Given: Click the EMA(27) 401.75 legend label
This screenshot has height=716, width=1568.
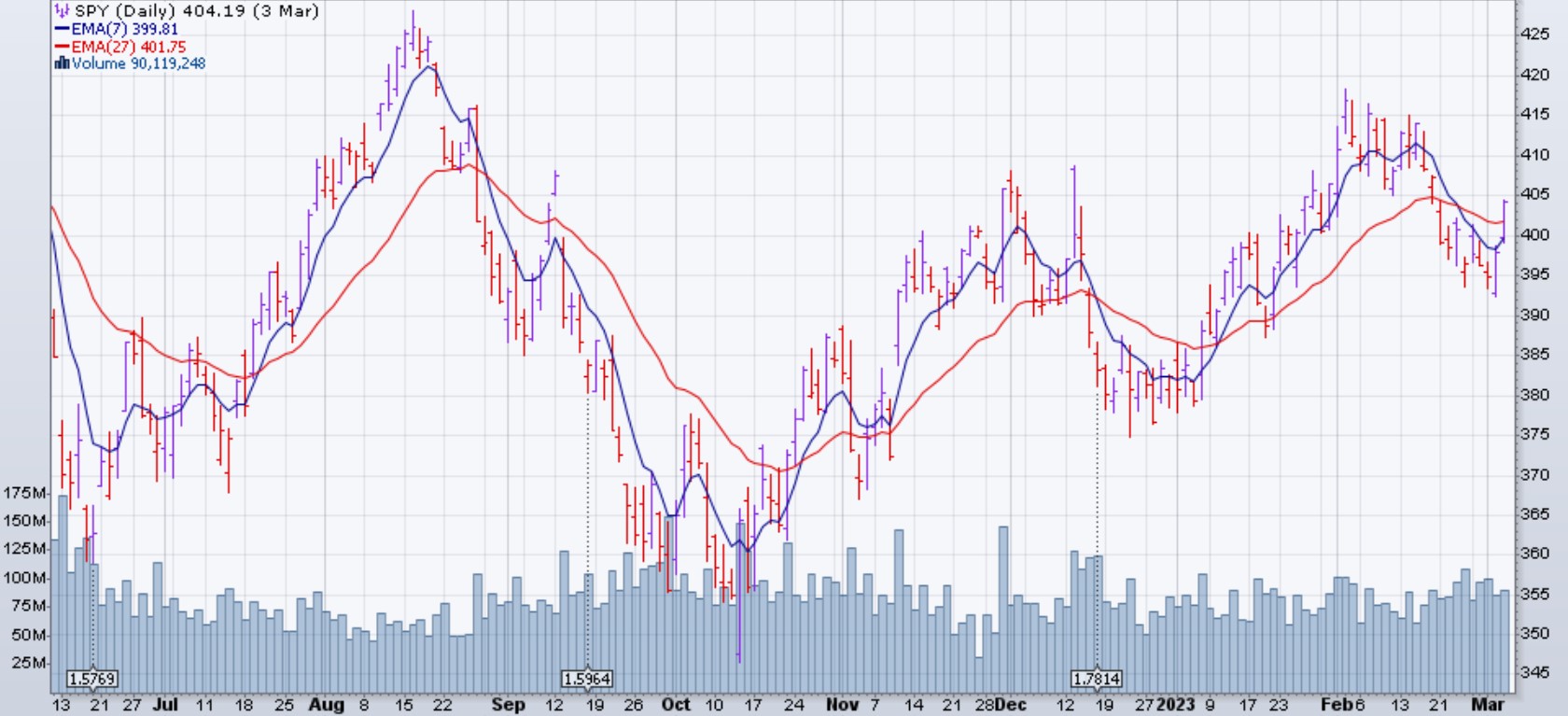Looking at the screenshot, I should tap(128, 47).
